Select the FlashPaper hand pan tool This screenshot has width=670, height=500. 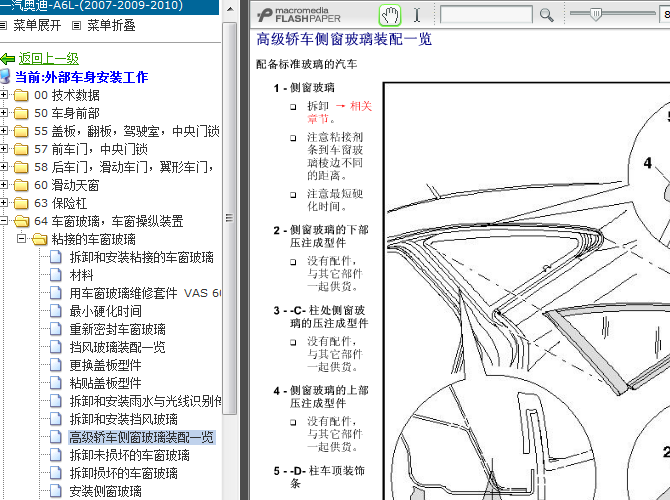[x=390, y=15]
